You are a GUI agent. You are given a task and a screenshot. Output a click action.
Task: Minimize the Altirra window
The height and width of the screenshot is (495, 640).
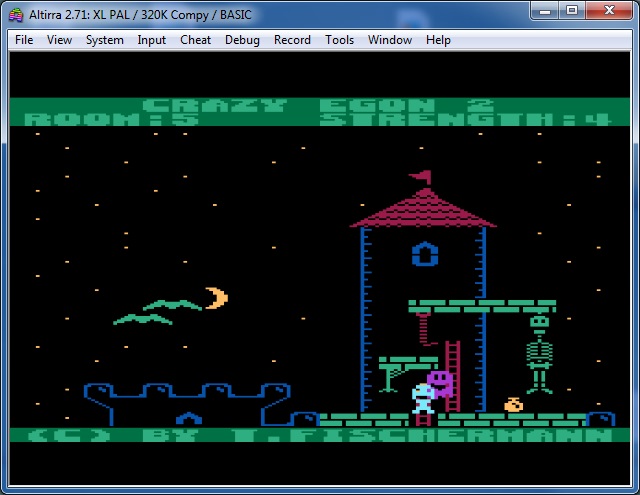pos(544,11)
